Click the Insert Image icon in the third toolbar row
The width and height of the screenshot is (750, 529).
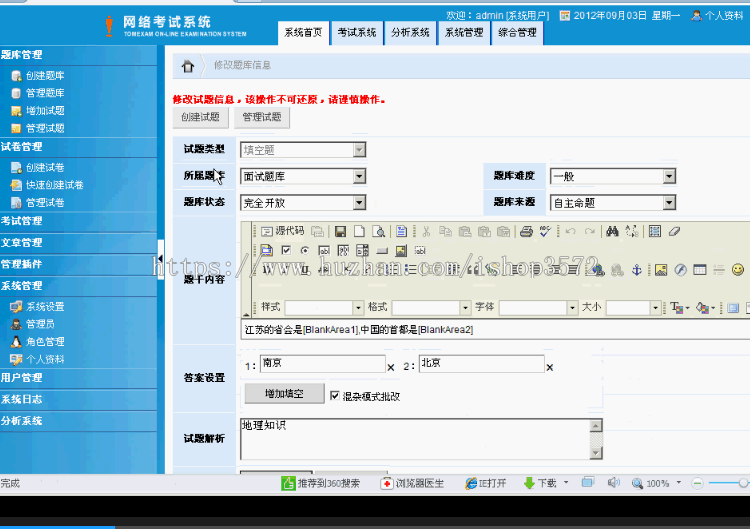coord(661,270)
